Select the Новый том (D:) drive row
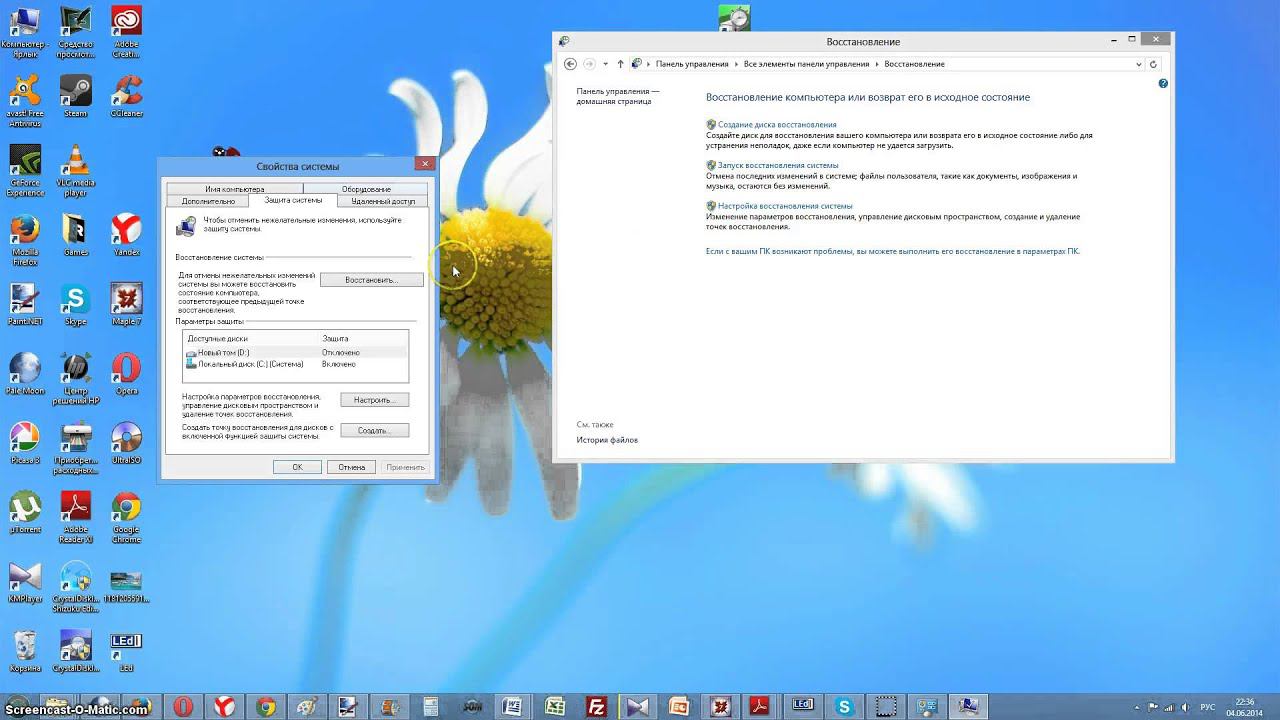 click(x=296, y=352)
